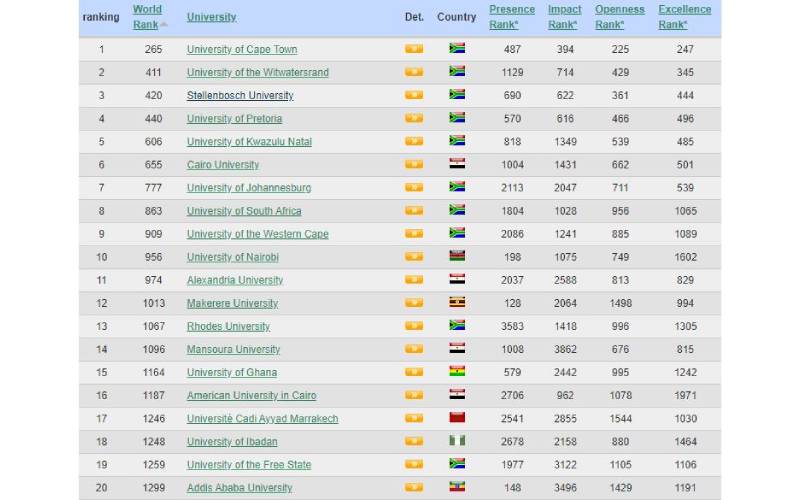The width and height of the screenshot is (800, 500).
Task: Open University of the Witwatersrand link
Action: click(258, 72)
